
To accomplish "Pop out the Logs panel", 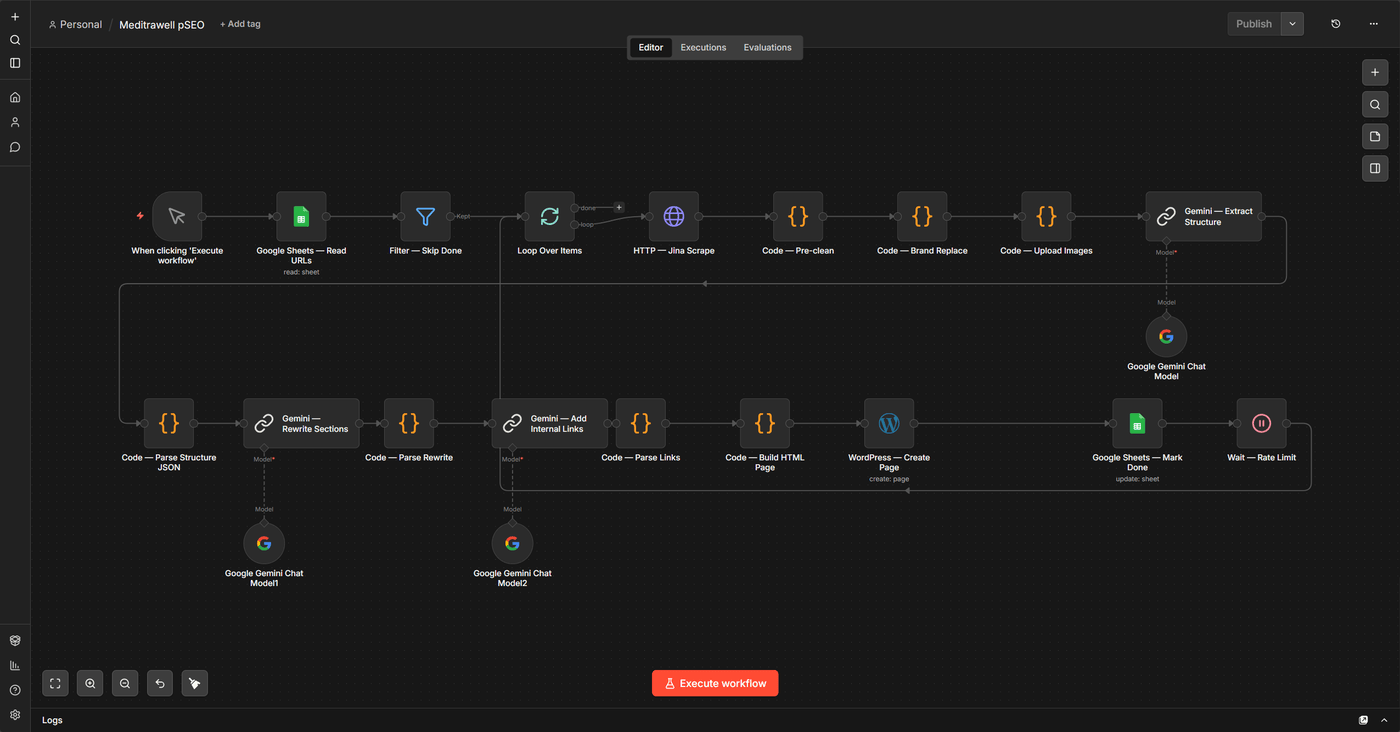I will click(1363, 720).
